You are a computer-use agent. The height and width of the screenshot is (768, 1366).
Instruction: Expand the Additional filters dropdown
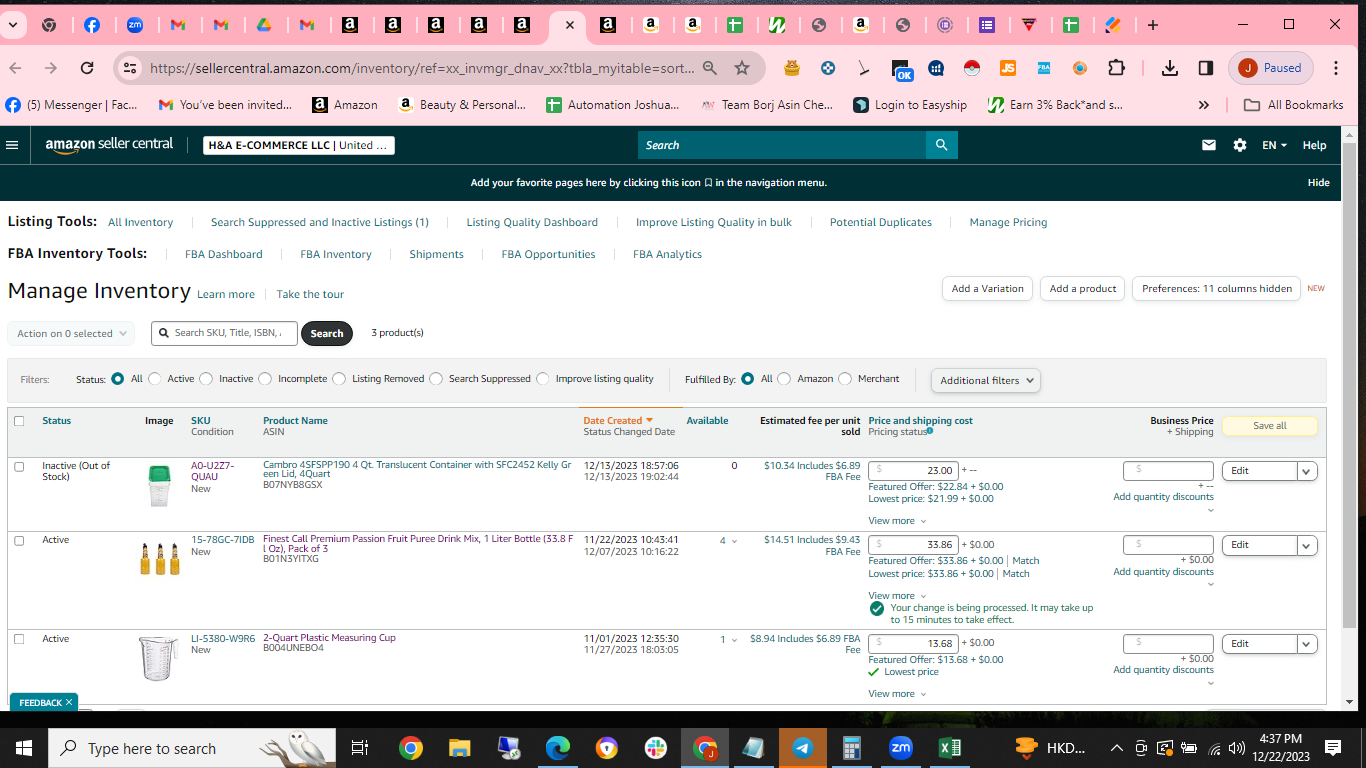click(x=986, y=380)
